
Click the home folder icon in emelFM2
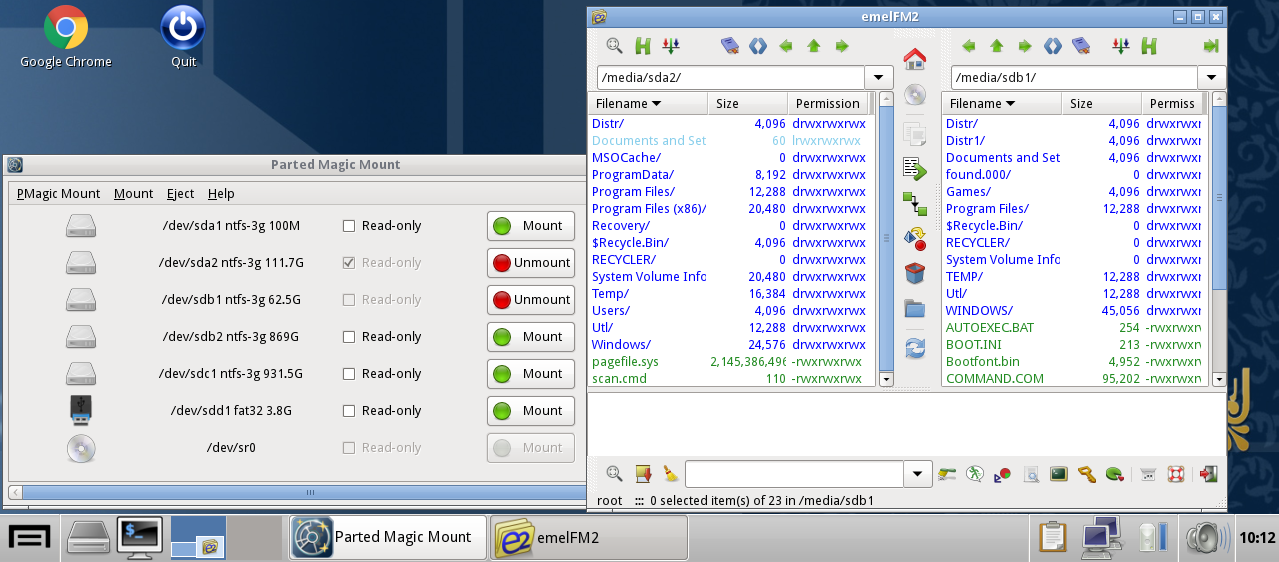914,59
